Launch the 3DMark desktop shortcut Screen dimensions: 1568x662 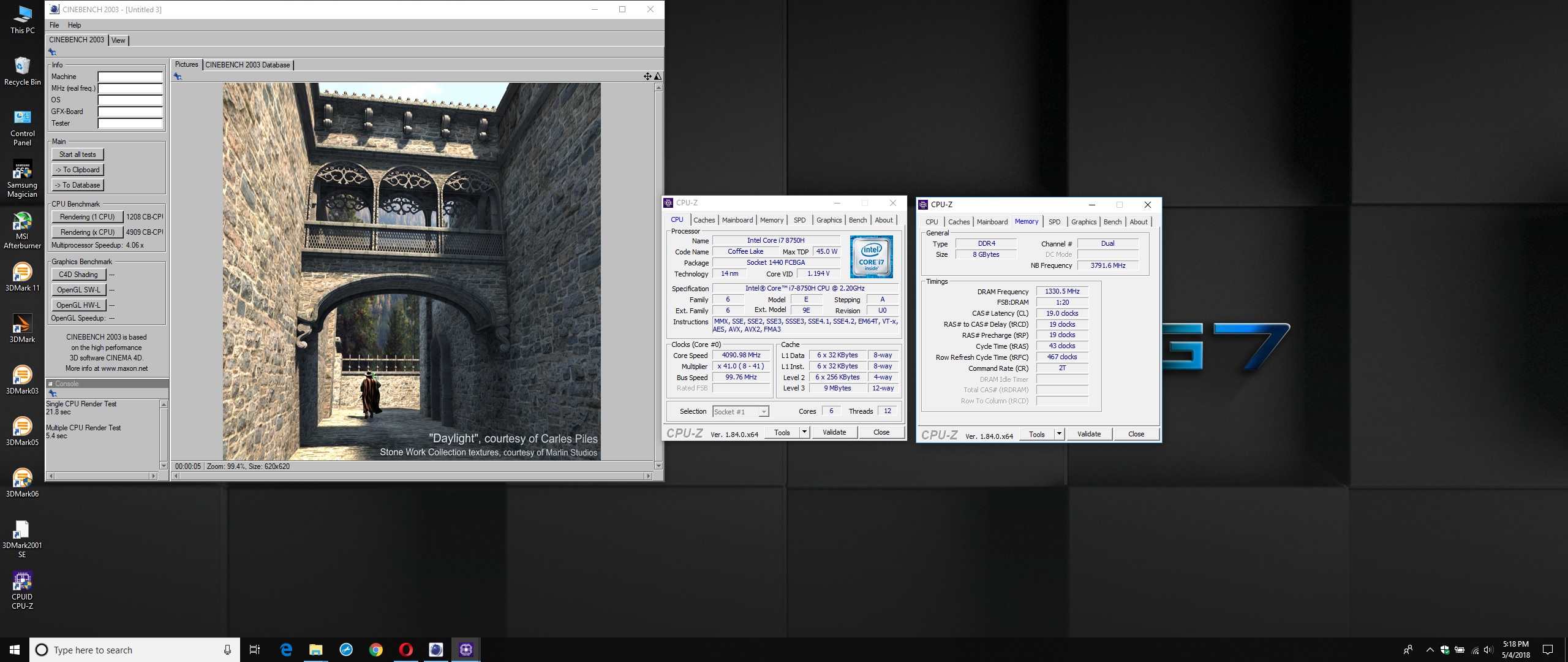point(22,329)
